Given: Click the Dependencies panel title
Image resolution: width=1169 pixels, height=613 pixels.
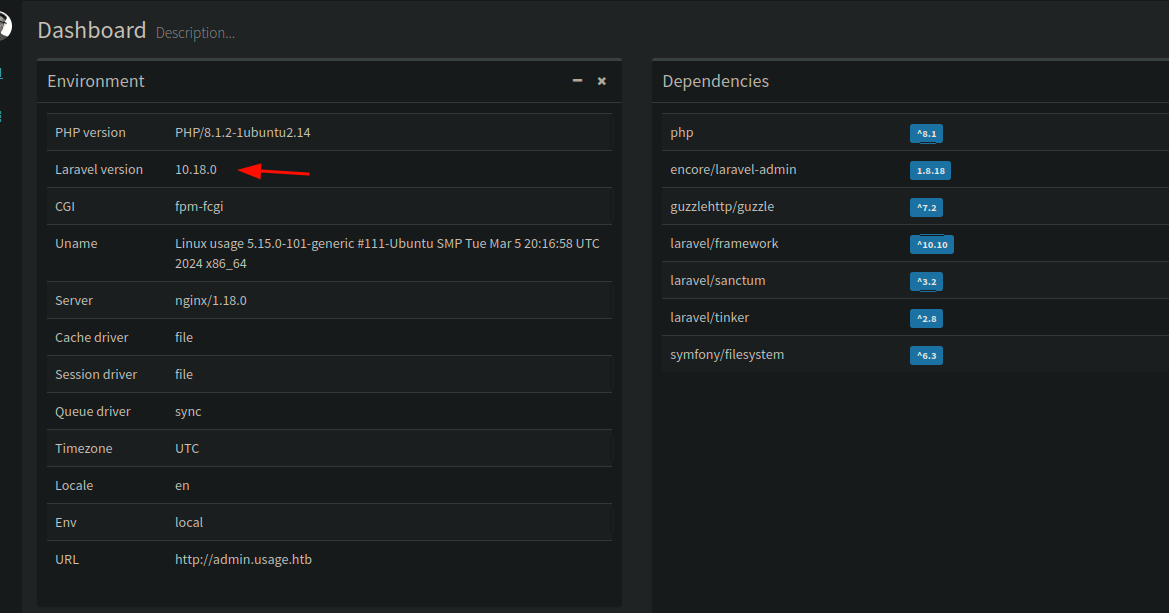Looking at the screenshot, I should (716, 81).
